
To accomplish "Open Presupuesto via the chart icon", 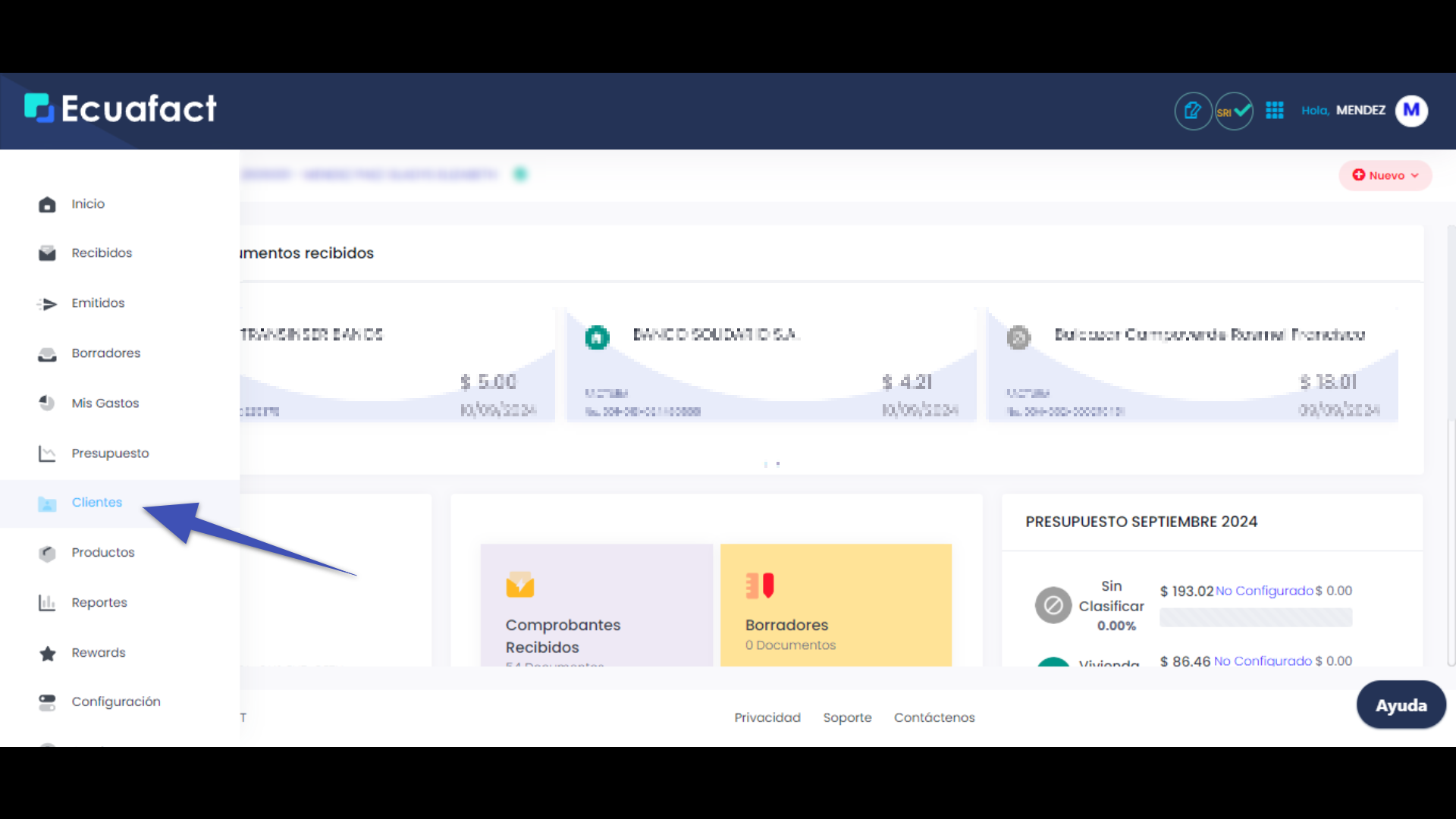I will [47, 453].
